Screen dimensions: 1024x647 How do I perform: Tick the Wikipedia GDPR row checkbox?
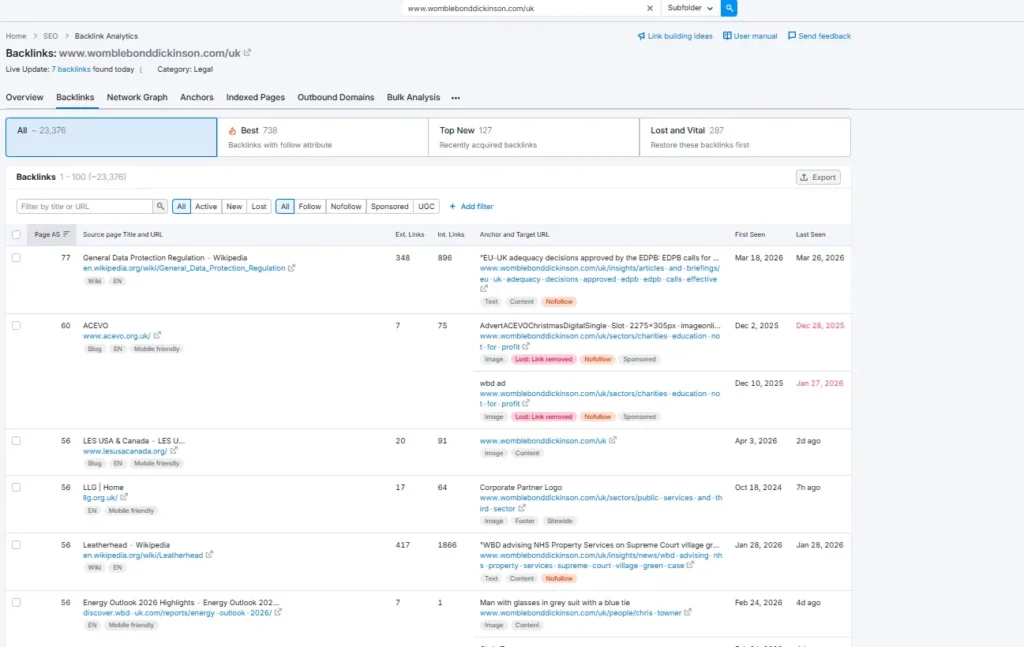pyautogui.click(x=16, y=258)
